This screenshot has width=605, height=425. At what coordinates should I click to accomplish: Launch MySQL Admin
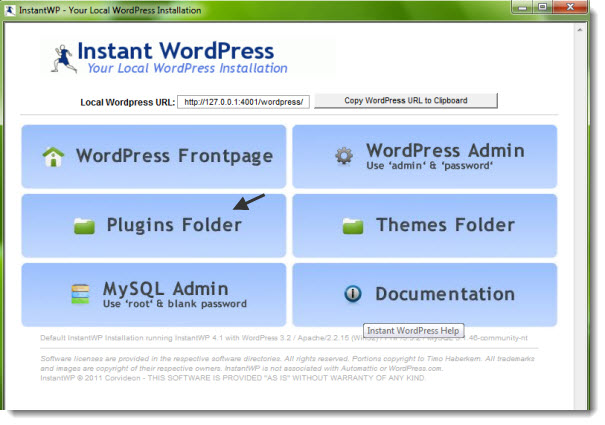pyautogui.click(x=154, y=295)
